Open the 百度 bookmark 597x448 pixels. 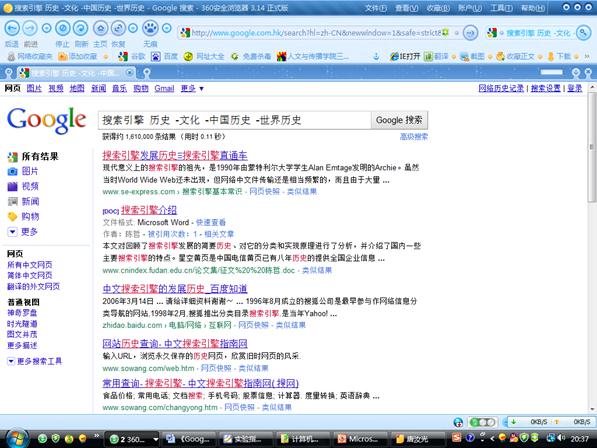click(x=164, y=57)
